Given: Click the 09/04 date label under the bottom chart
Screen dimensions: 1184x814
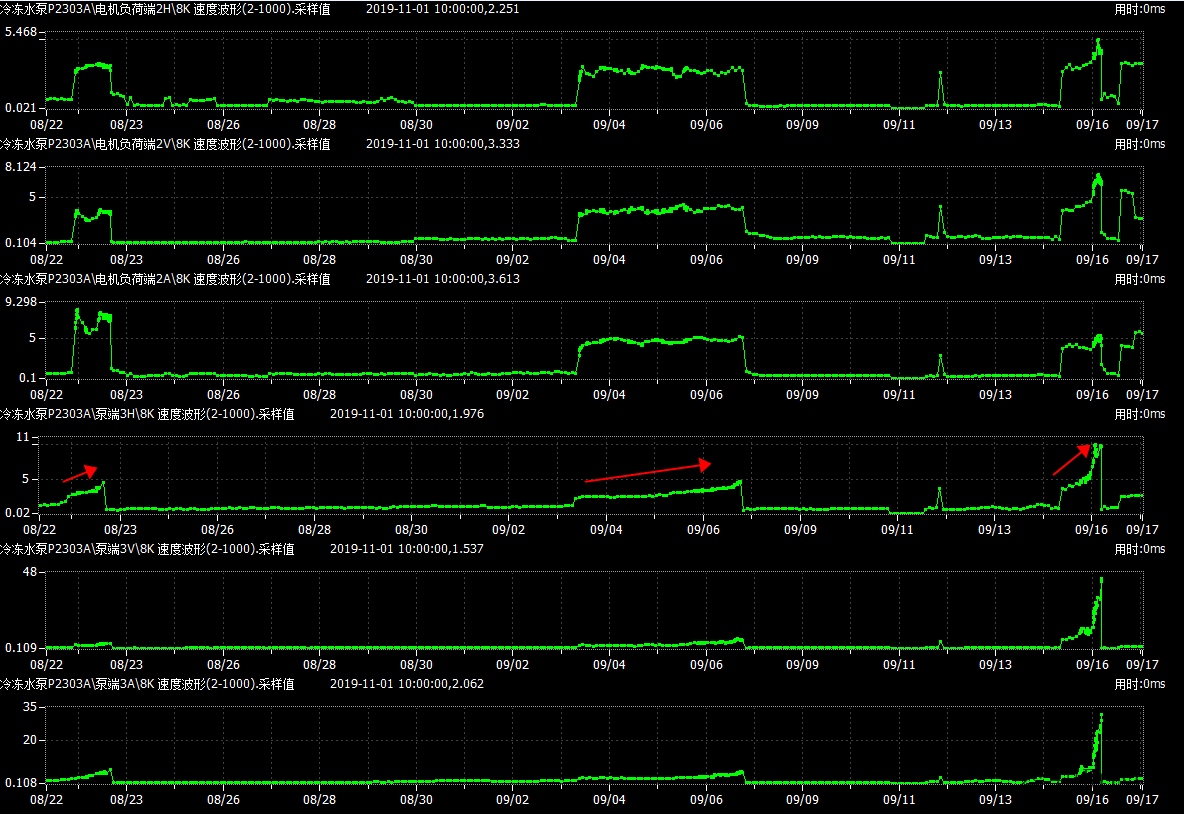Looking at the screenshot, I should click(x=609, y=800).
